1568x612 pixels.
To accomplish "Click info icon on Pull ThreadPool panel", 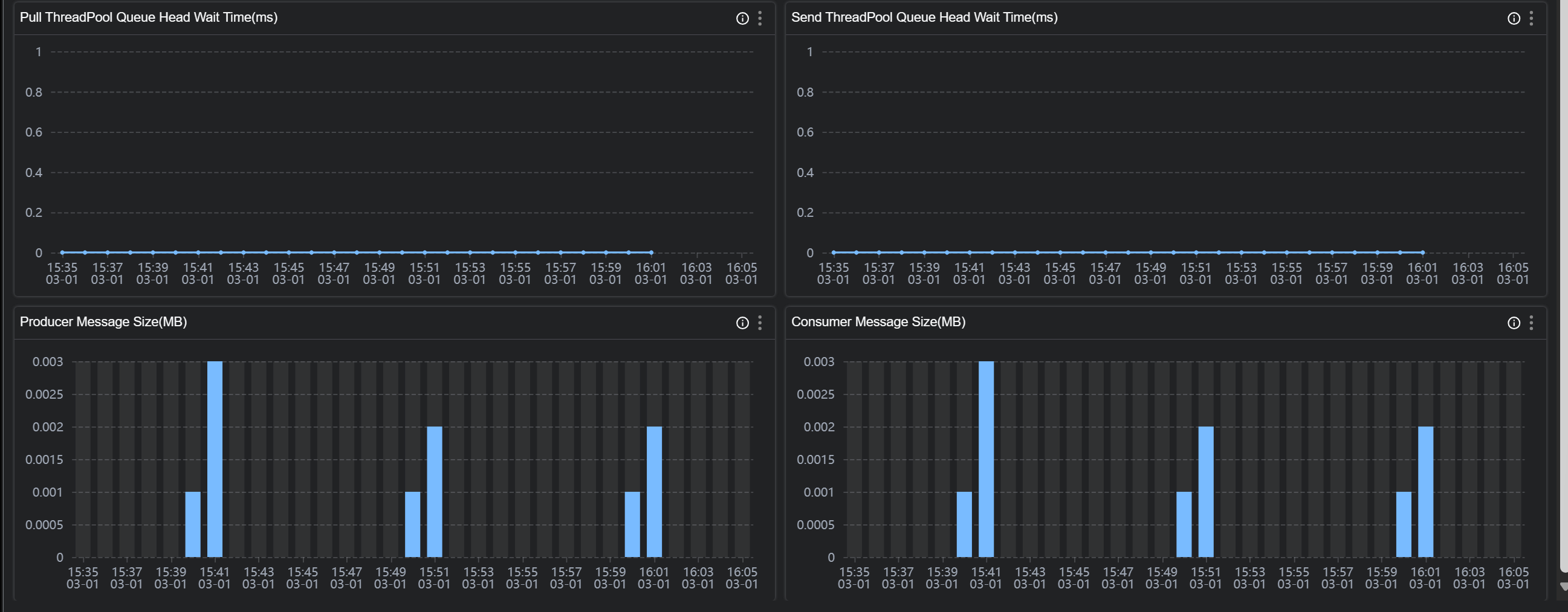I will click(x=742, y=18).
